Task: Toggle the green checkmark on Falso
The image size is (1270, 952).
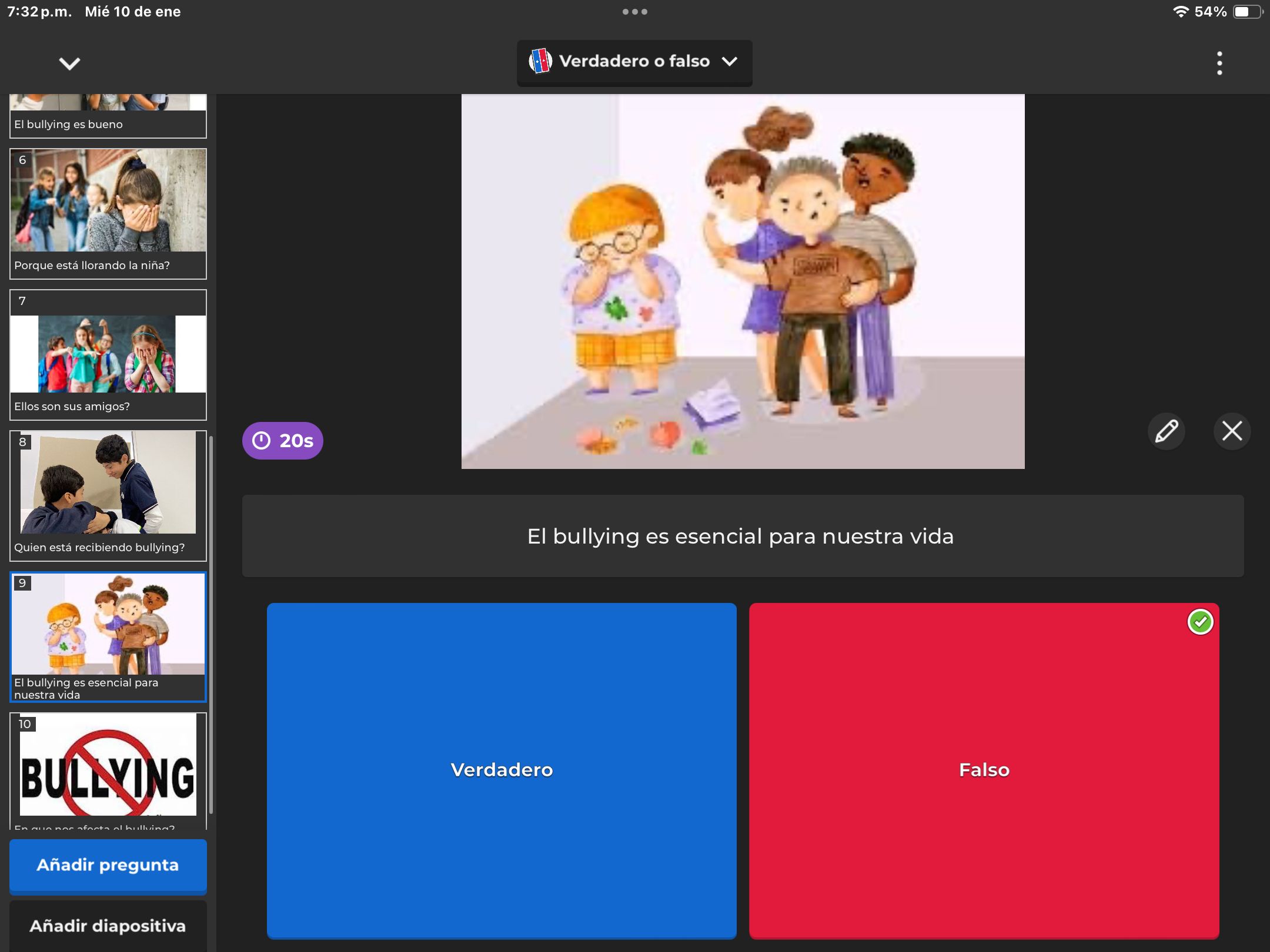Action: (x=1200, y=622)
